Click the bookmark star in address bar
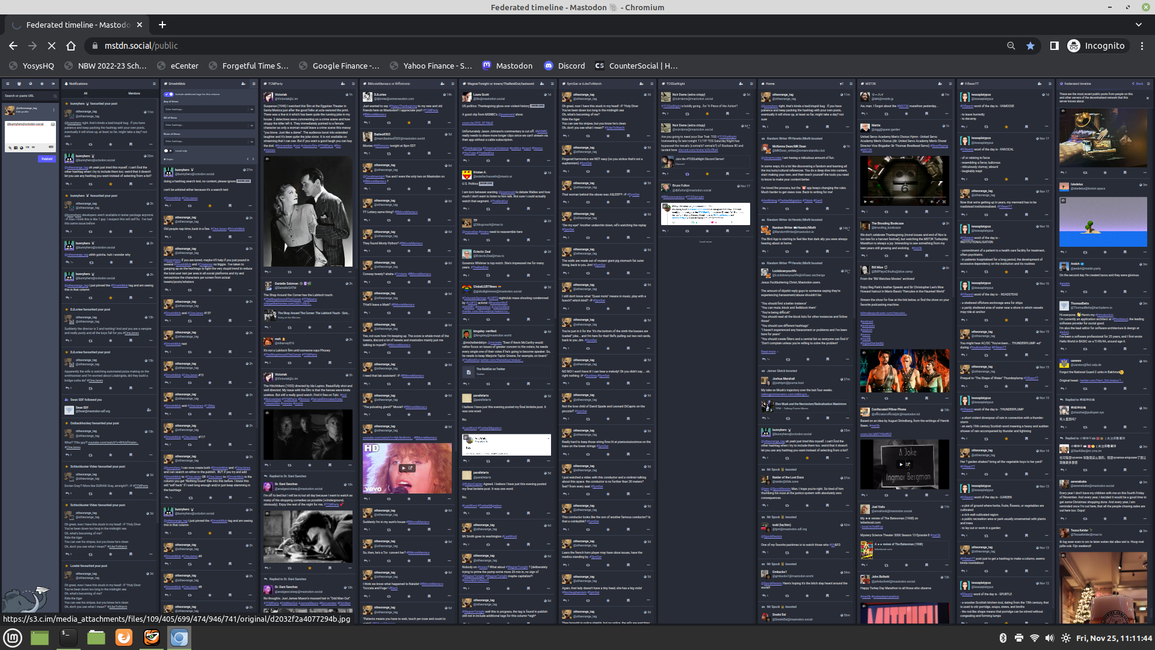This screenshot has height=650, width=1155. click(1030, 46)
